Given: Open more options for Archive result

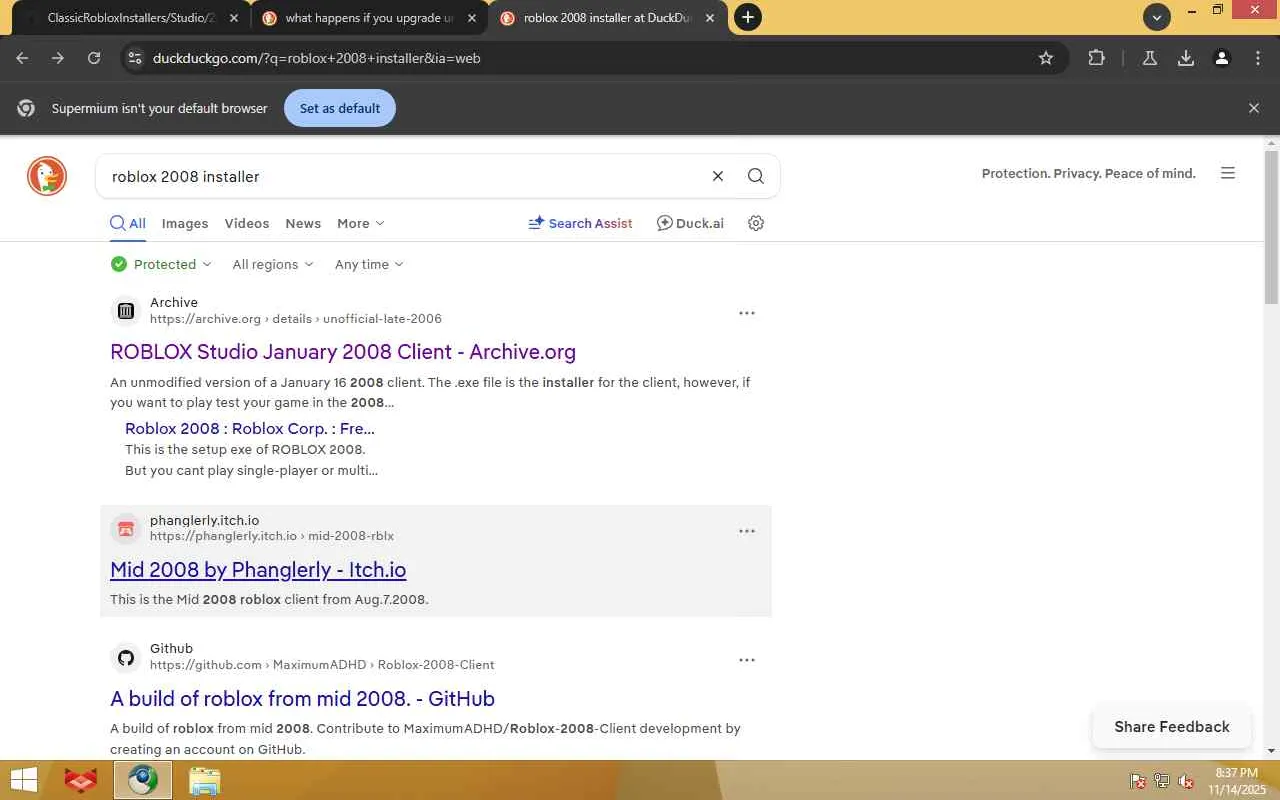Looking at the screenshot, I should (x=747, y=313).
